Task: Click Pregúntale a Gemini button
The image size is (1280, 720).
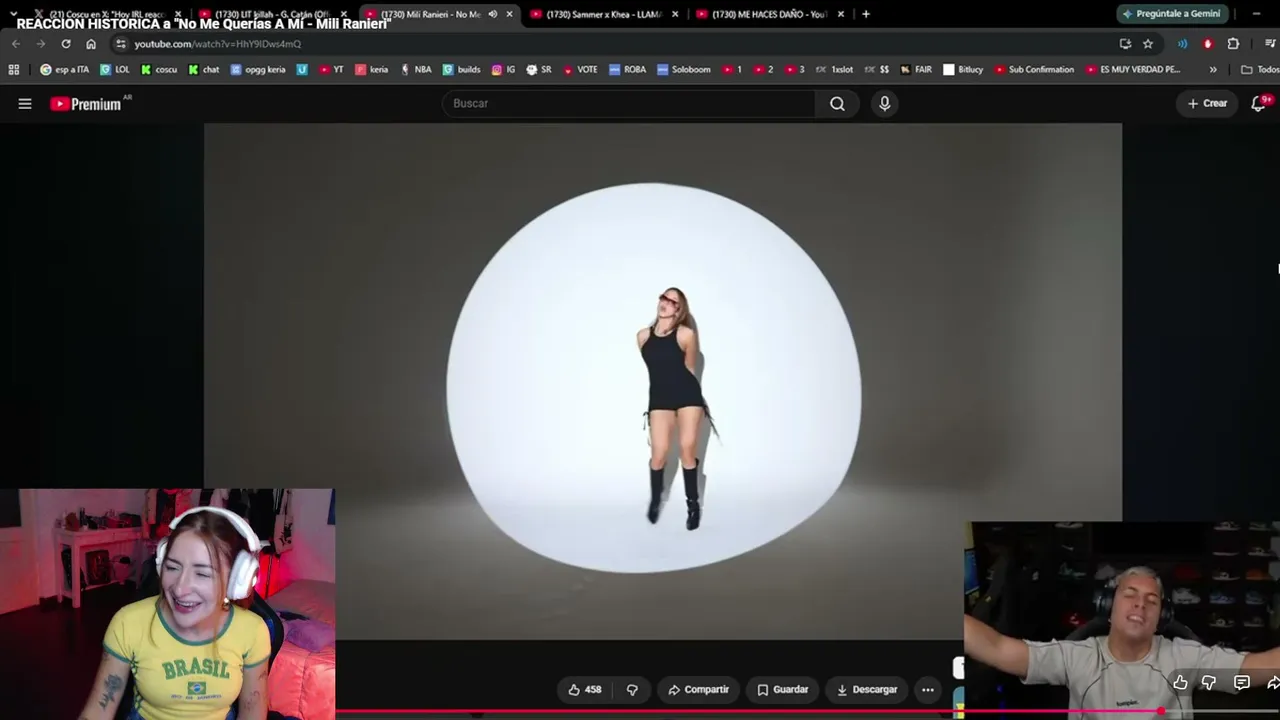Action: [x=1171, y=14]
